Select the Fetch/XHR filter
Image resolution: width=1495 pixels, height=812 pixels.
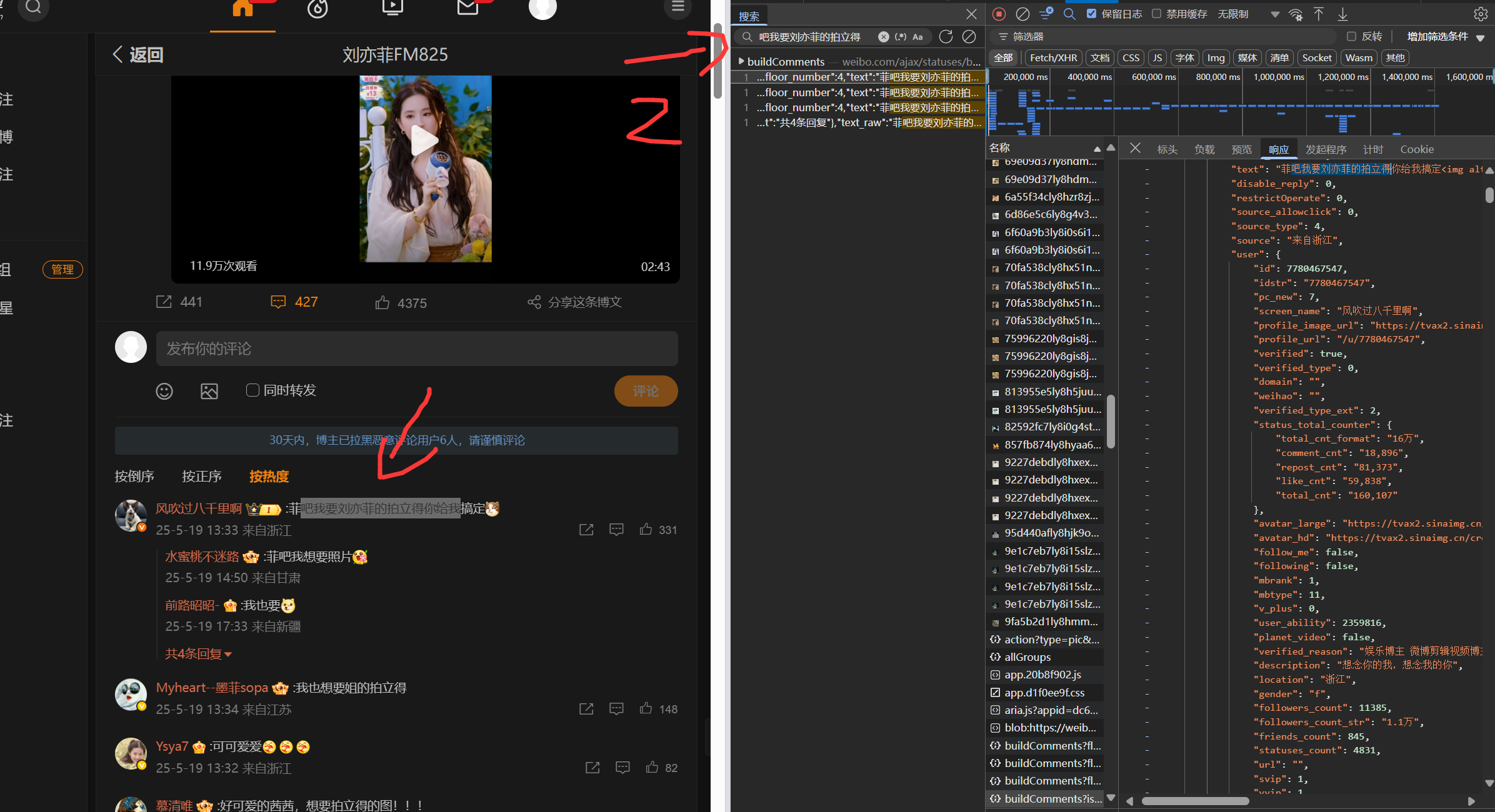click(1053, 57)
